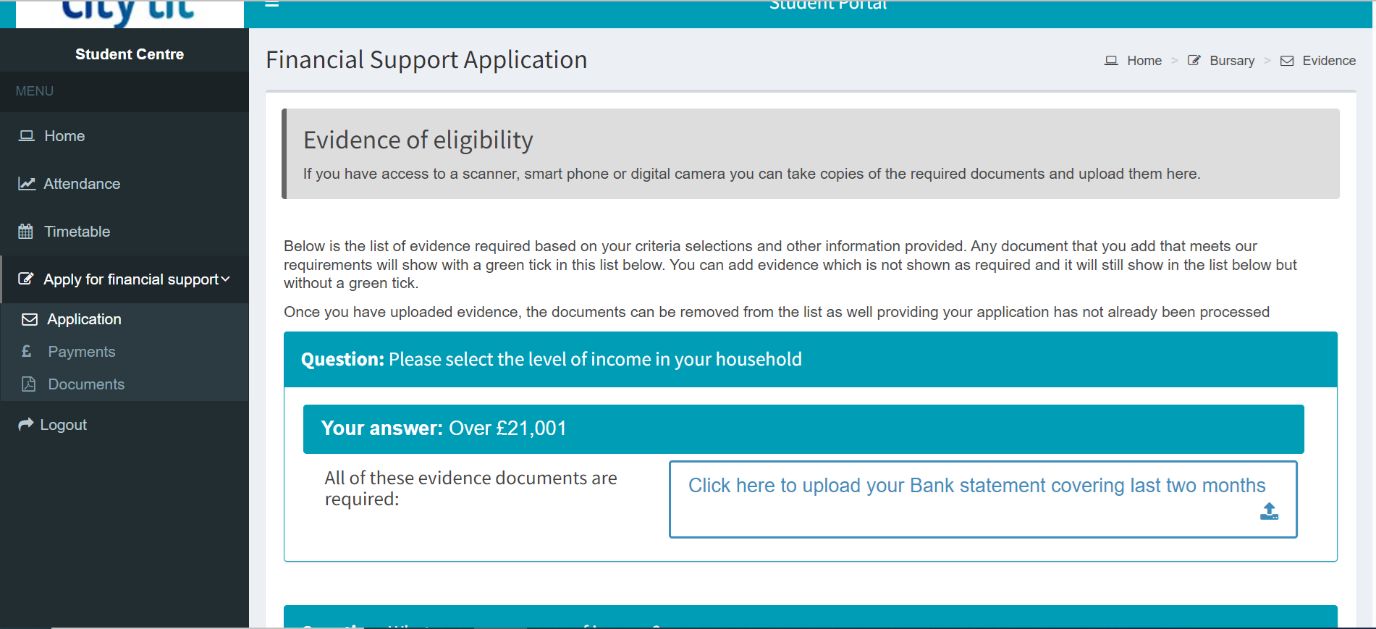Click the Payments pound sign icon
The height and width of the screenshot is (629, 1376).
pyautogui.click(x=28, y=352)
